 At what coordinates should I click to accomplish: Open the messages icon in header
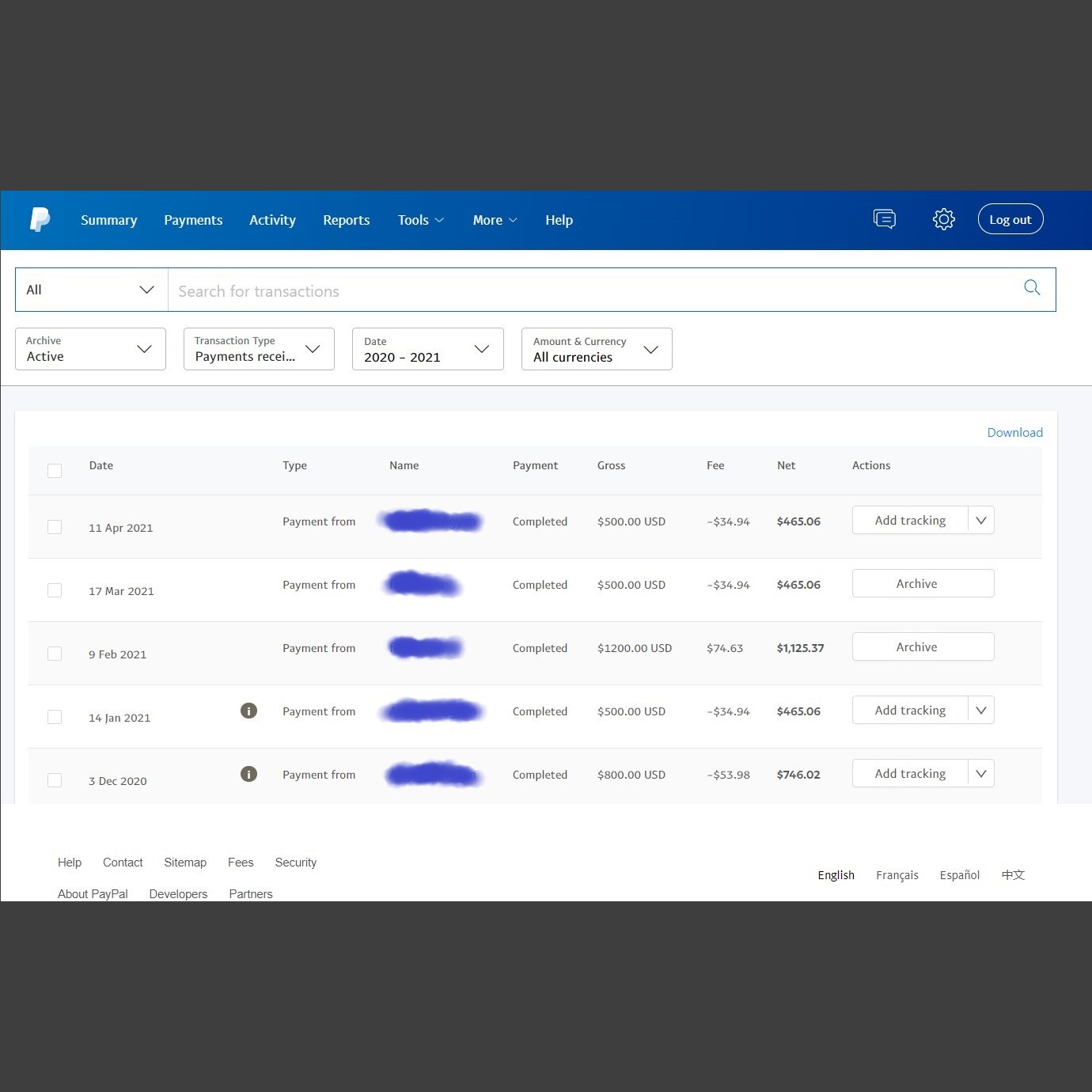[884, 219]
